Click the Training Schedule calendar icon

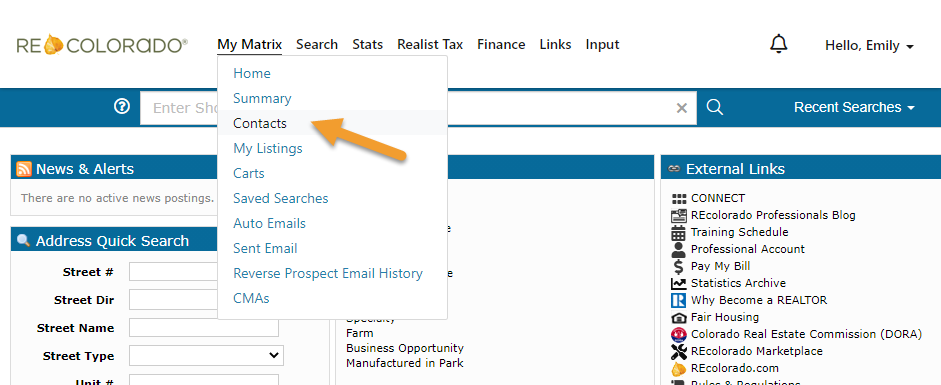[678, 233]
